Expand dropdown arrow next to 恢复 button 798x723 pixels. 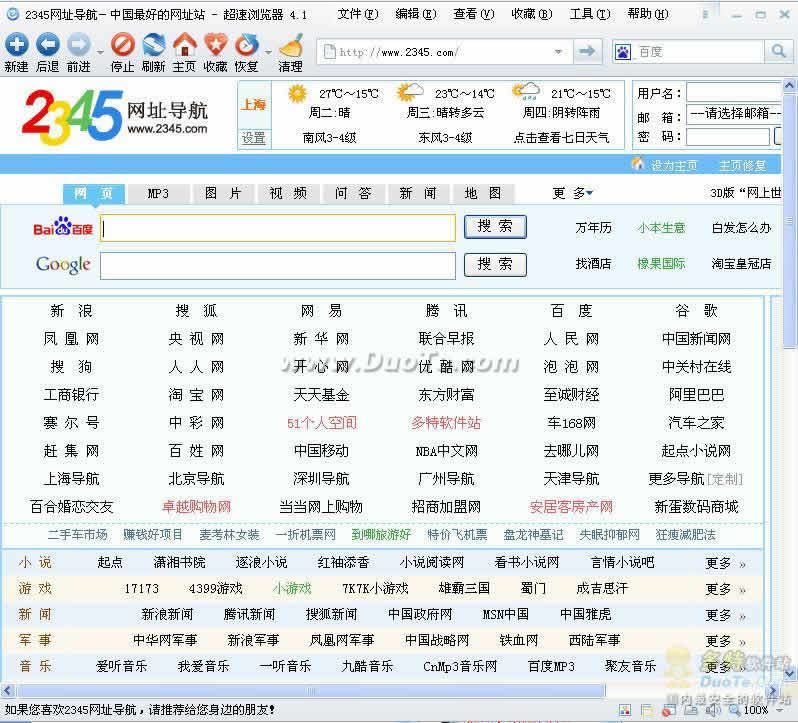pyautogui.click(x=268, y=52)
